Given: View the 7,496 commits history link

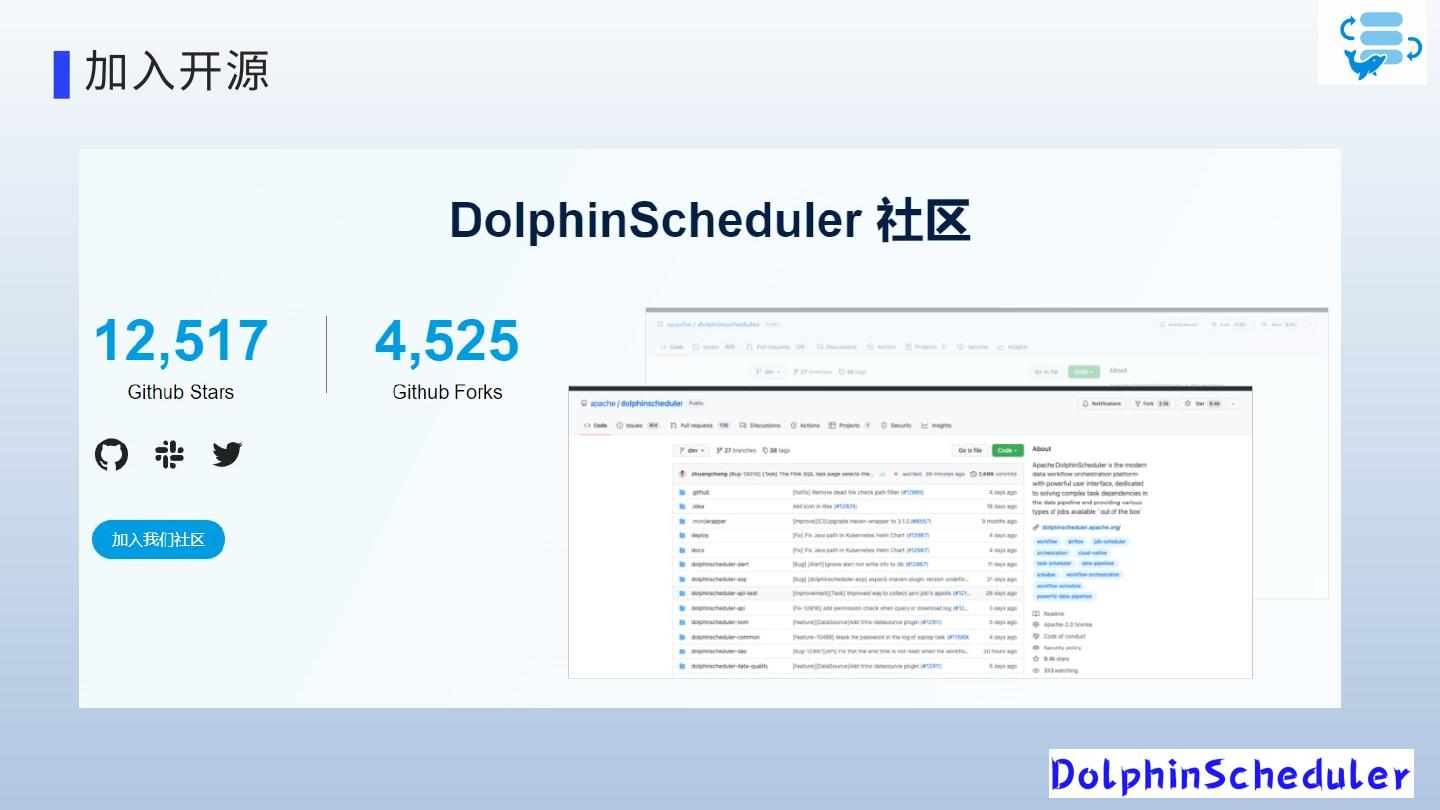Looking at the screenshot, I should pyautogui.click(x=994, y=474).
